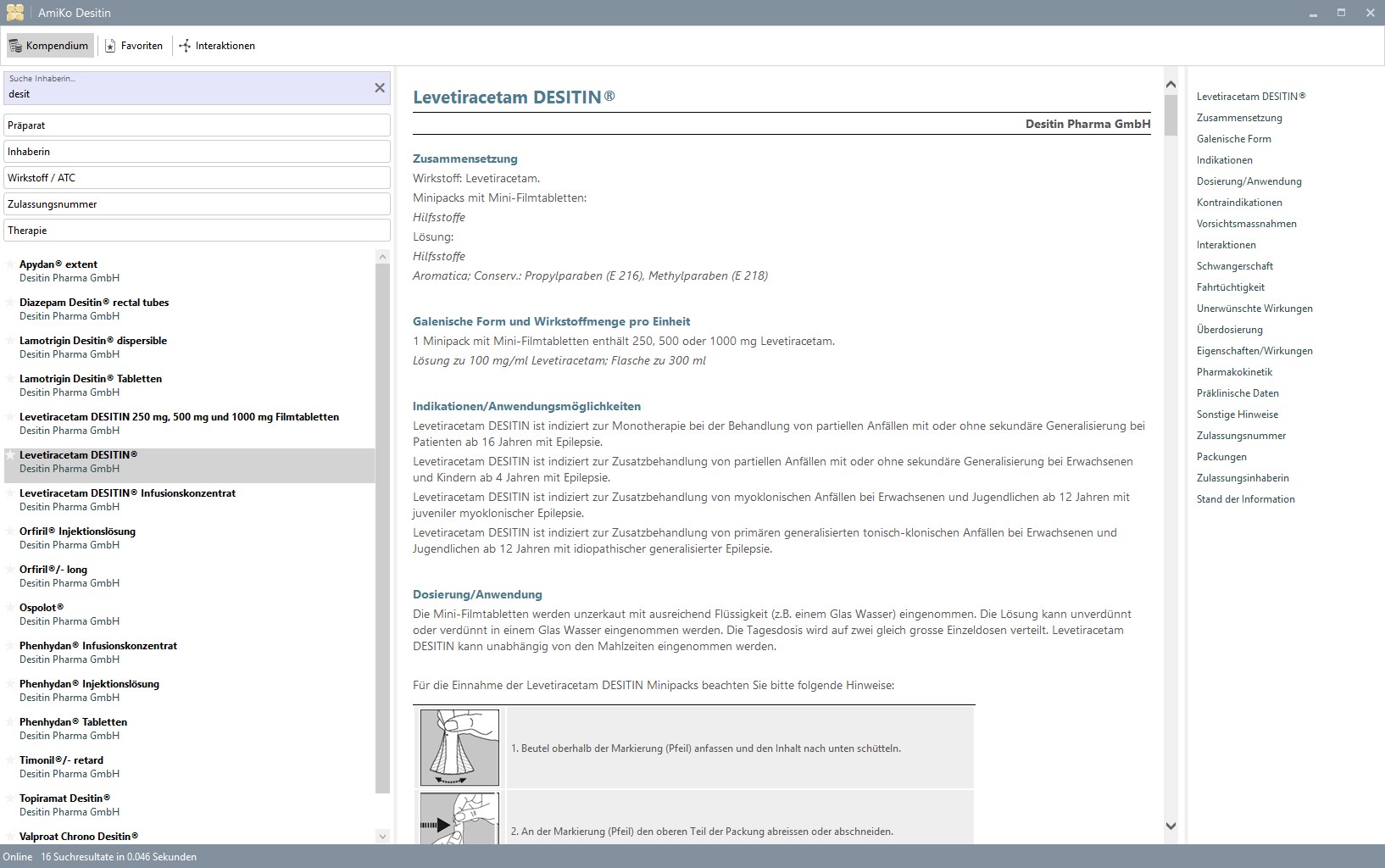Select Topiramat Desitin in the results list
This screenshot has width=1385, height=868.
[65, 798]
